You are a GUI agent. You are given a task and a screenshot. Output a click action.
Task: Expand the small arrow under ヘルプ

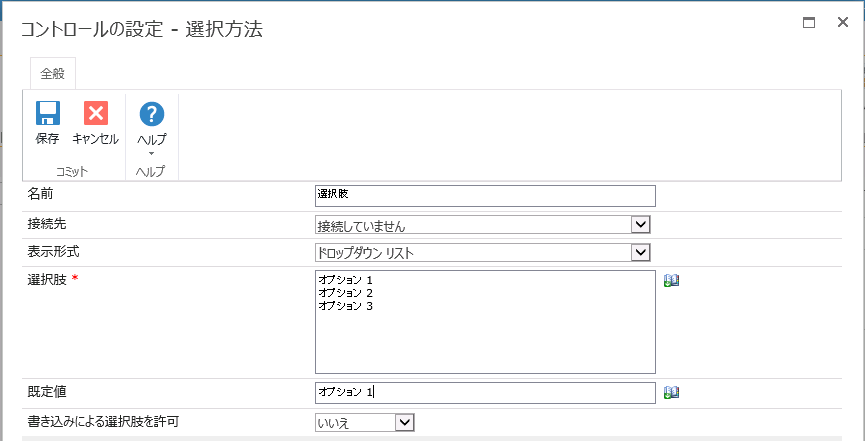pyautogui.click(x=151, y=154)
